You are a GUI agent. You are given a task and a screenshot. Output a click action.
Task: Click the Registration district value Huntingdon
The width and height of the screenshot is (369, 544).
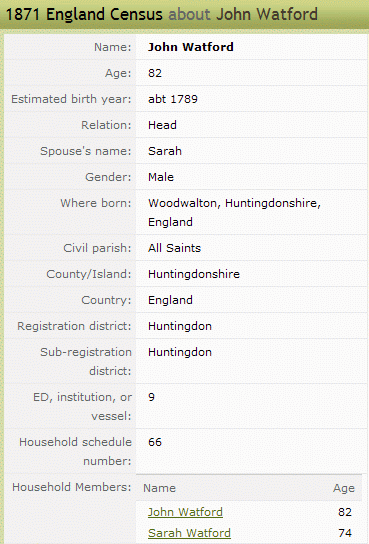180,326
